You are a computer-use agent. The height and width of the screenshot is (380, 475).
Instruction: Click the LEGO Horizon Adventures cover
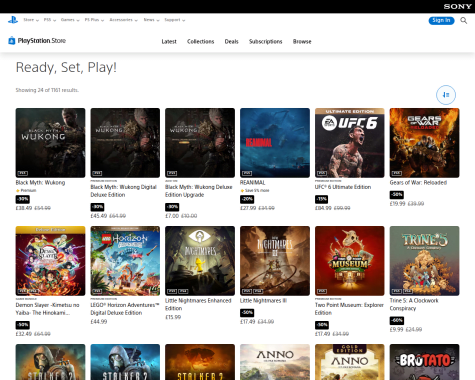click(125, 261)
